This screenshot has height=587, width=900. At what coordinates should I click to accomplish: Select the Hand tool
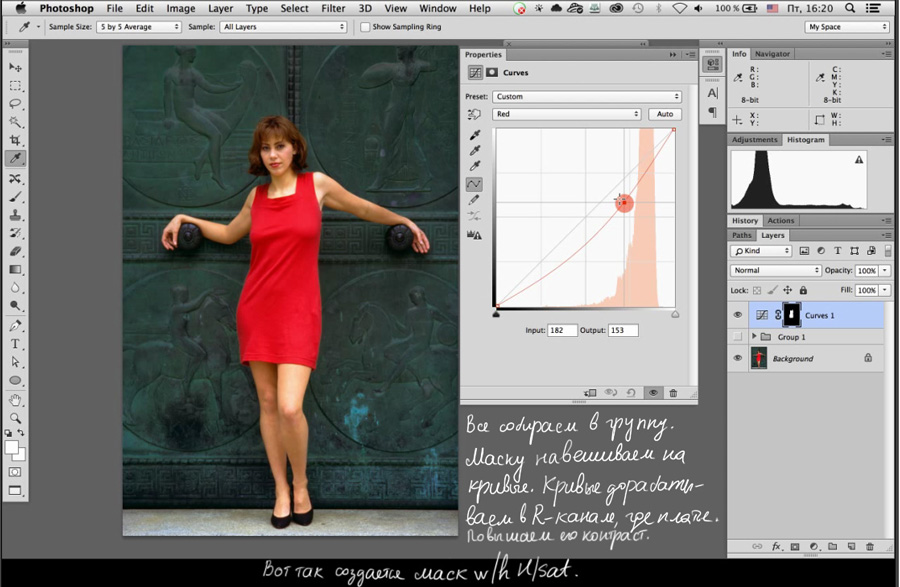click(x=15, y=399)
